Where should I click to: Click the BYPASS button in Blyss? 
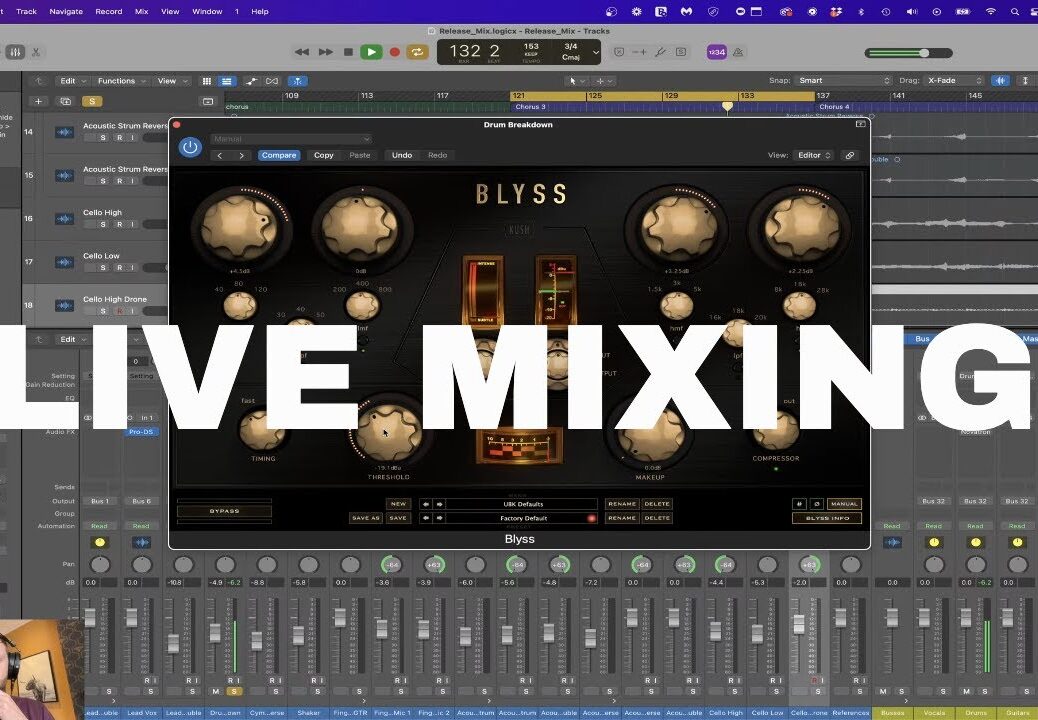pos(224,511)
